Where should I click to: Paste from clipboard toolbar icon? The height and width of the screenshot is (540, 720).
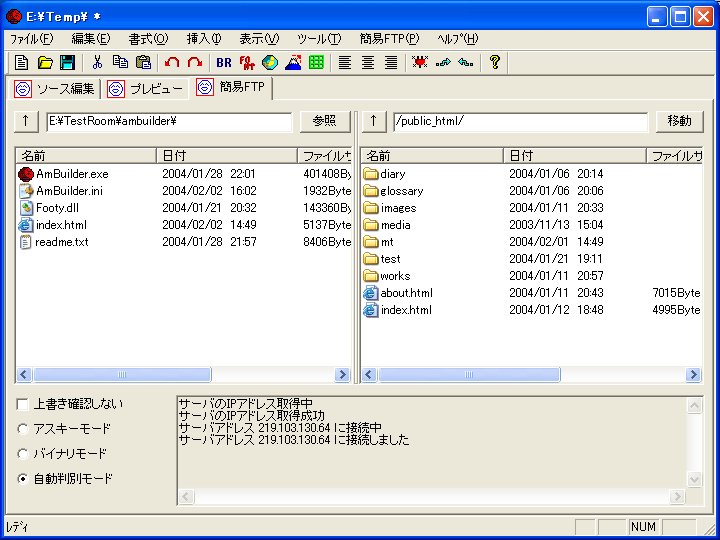[143, 62]
